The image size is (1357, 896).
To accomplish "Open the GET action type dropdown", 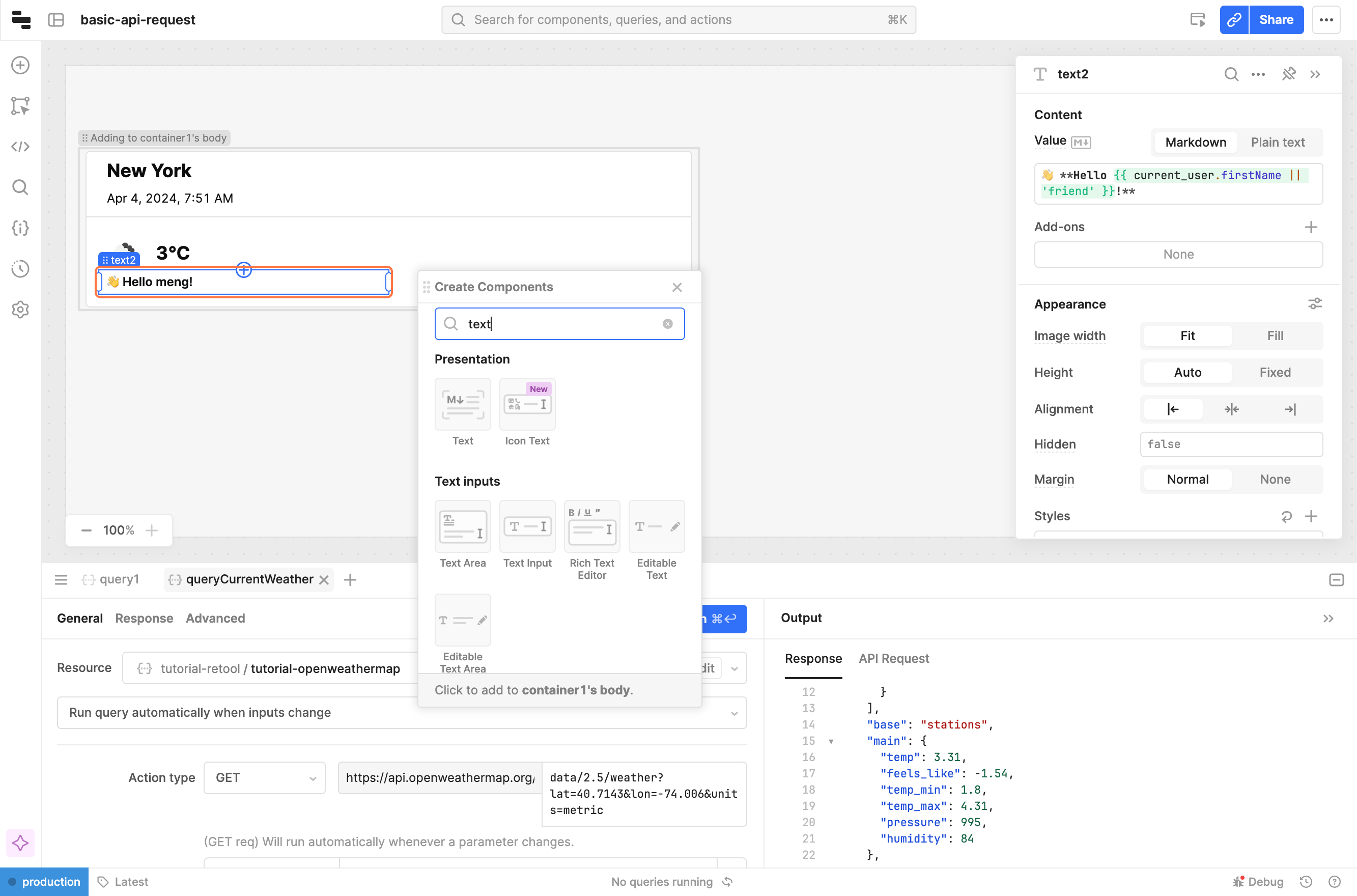I will tap(265, 778).
